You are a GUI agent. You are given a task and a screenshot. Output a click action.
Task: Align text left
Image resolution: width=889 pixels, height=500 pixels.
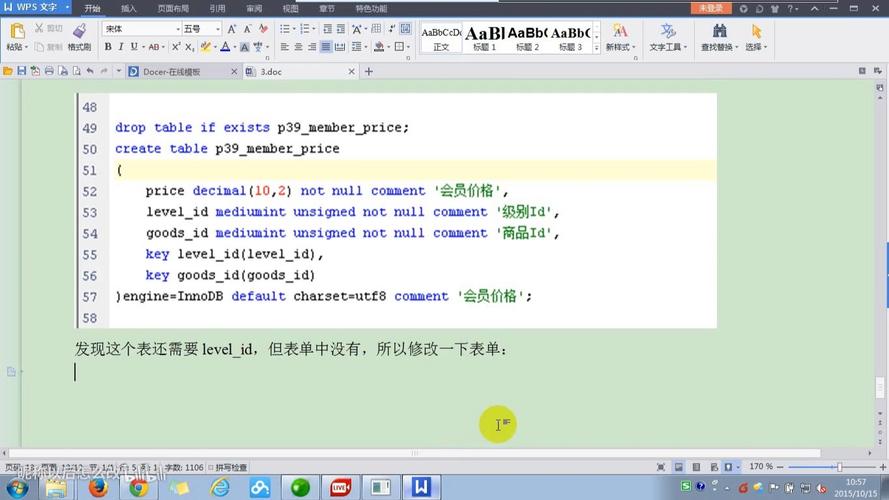pos(285,47)
